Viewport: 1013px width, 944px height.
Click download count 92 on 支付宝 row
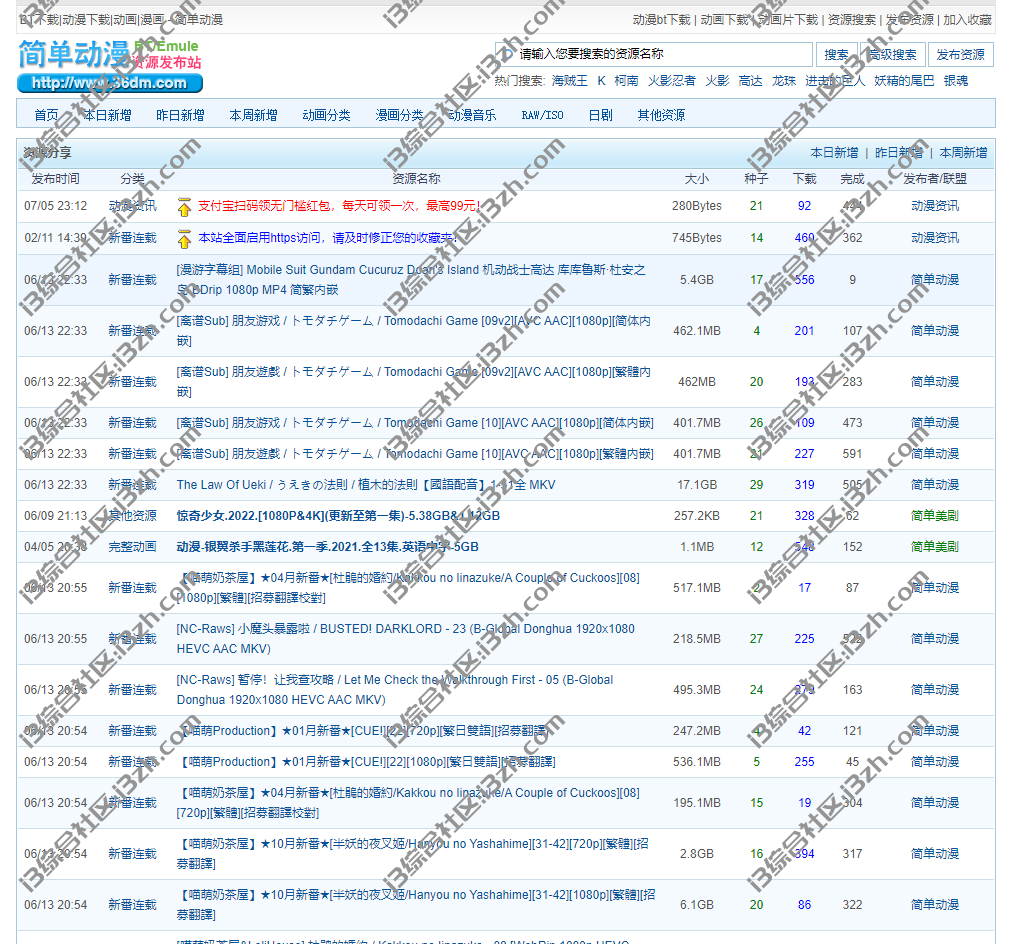804,205
